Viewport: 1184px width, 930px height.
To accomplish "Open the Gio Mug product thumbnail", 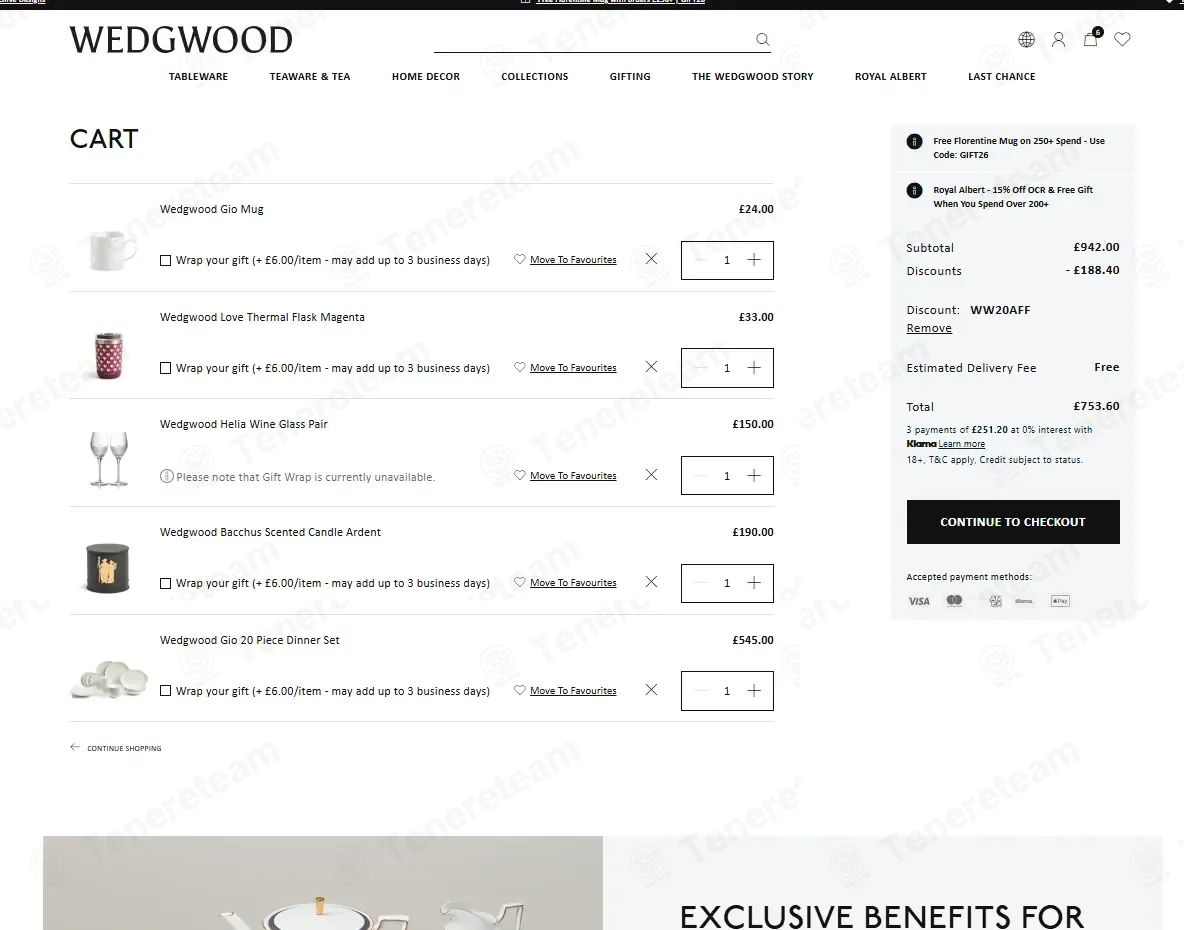I will tap(113, 250).
